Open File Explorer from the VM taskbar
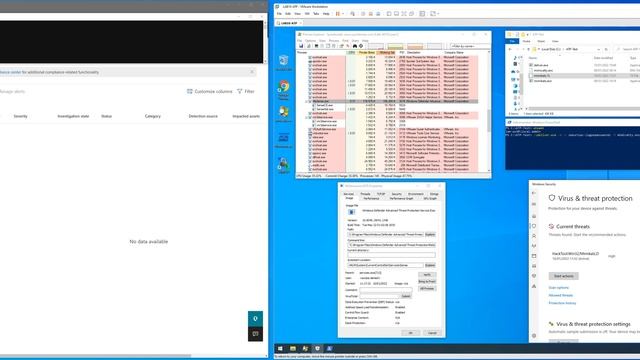The image size is (640, 360). 293,349
